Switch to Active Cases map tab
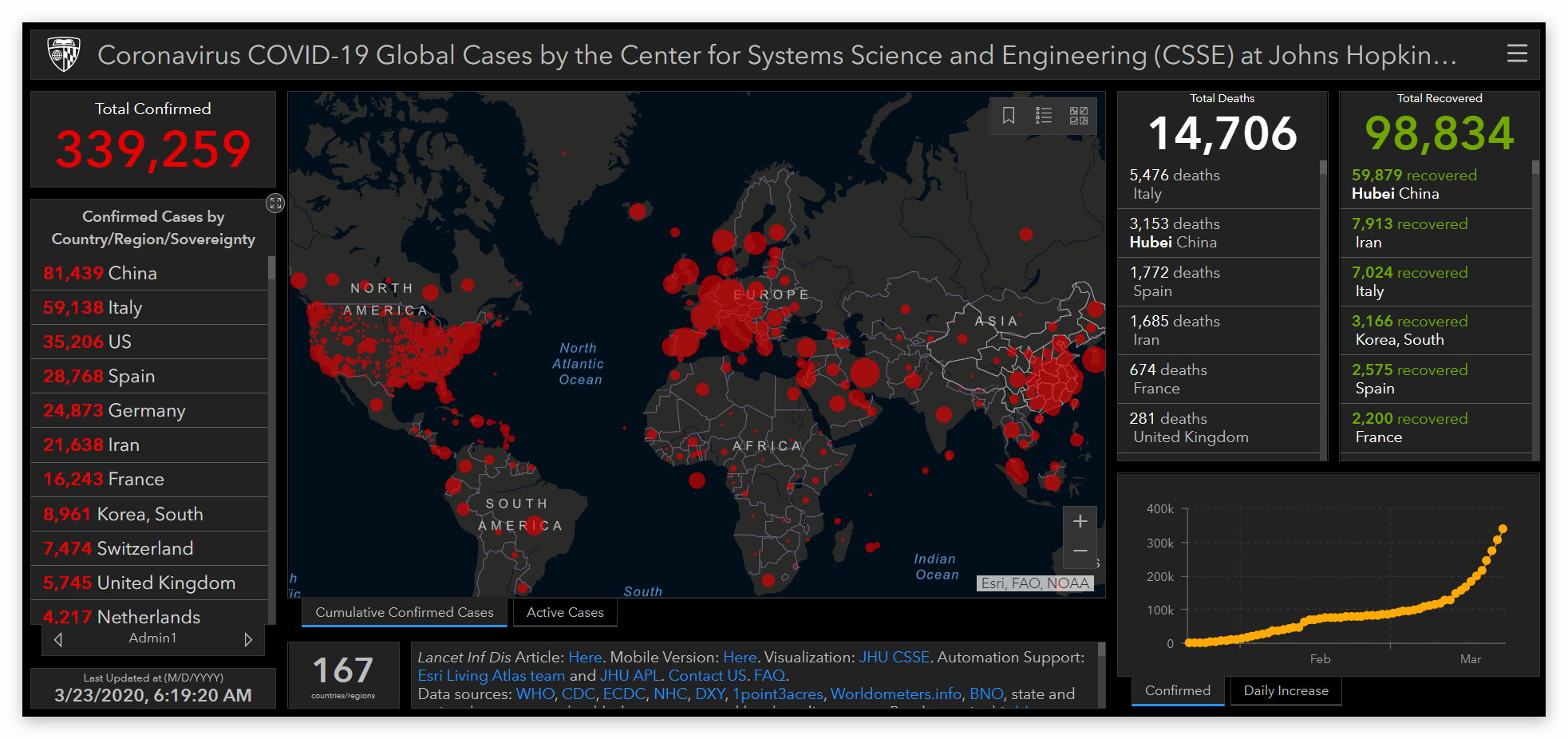Screen dimensions: 1568x739 [565, 612]
